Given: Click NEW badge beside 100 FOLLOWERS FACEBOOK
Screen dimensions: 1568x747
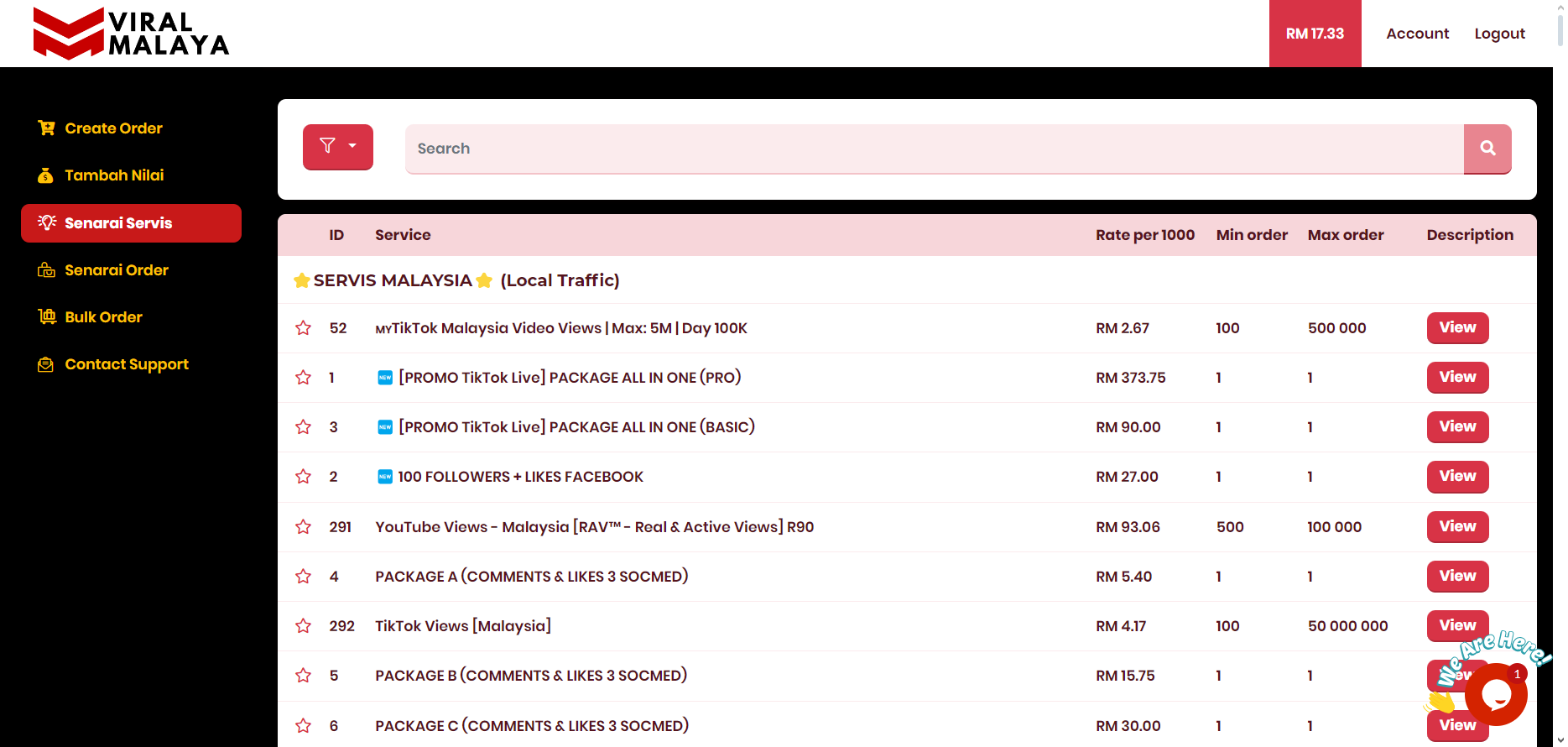Looking at the screenshot, I should (x=385, y=477).
